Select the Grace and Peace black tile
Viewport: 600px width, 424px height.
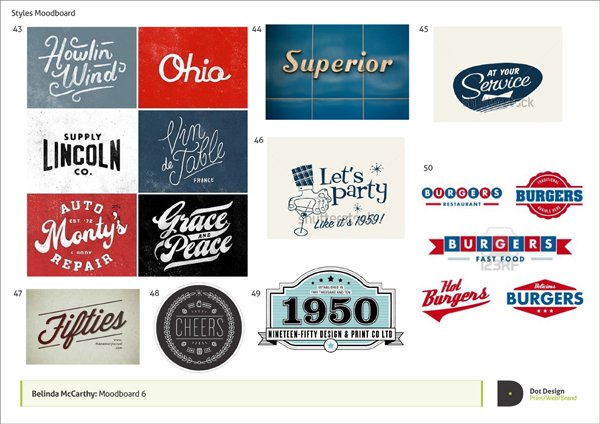coord(192,234)
